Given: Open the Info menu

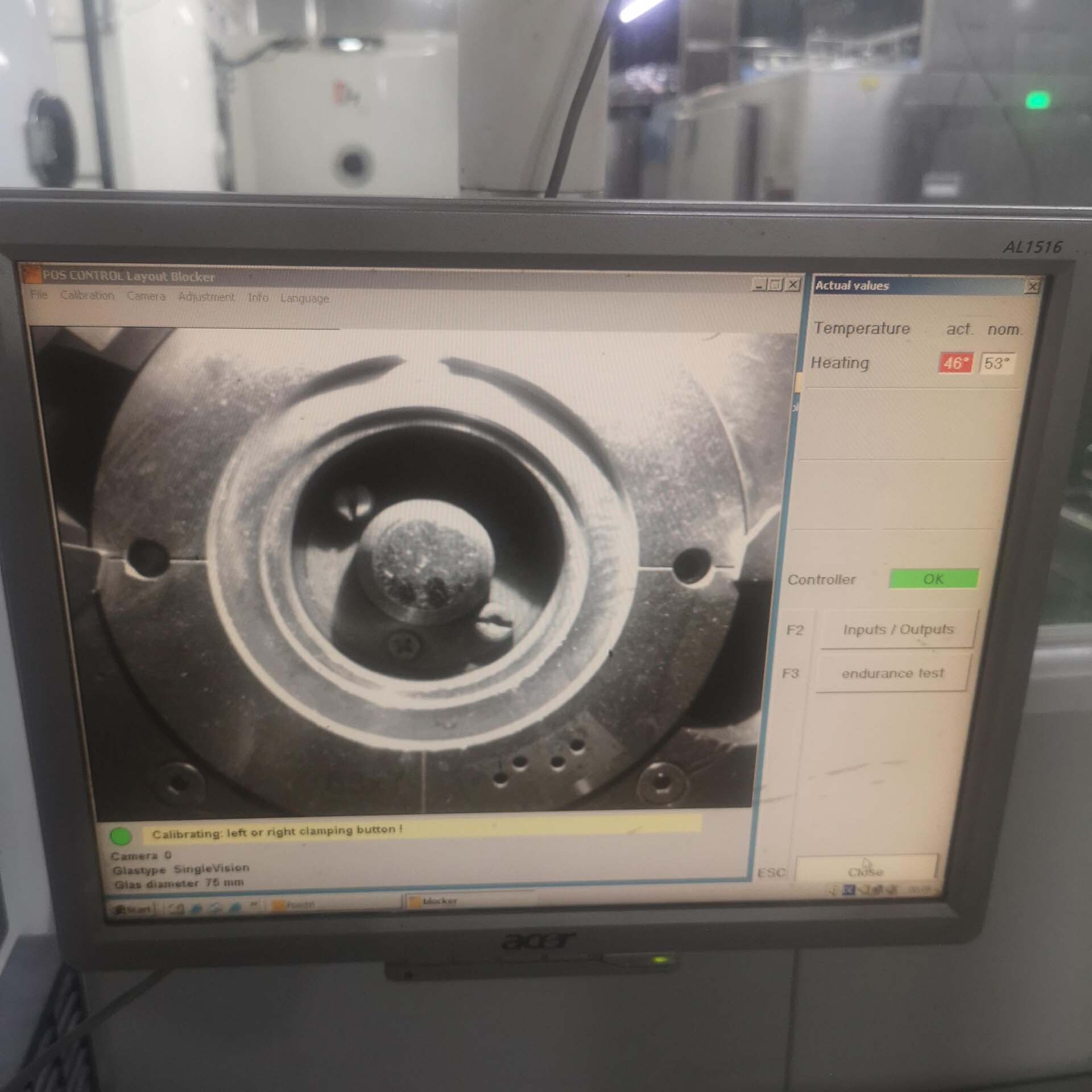Looking at the screenshot, I should (258, 297).
